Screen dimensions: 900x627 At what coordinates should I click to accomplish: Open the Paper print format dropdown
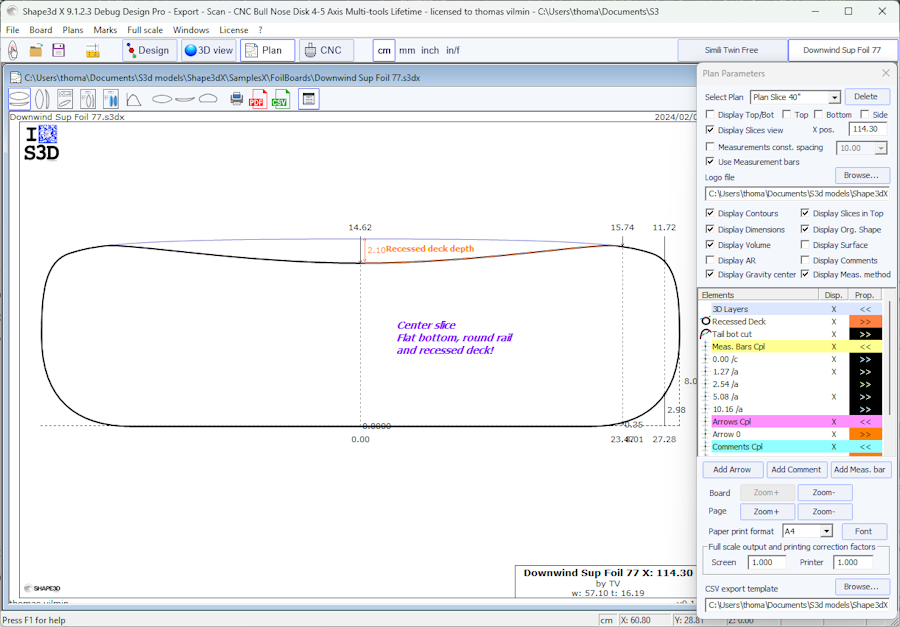826,532
